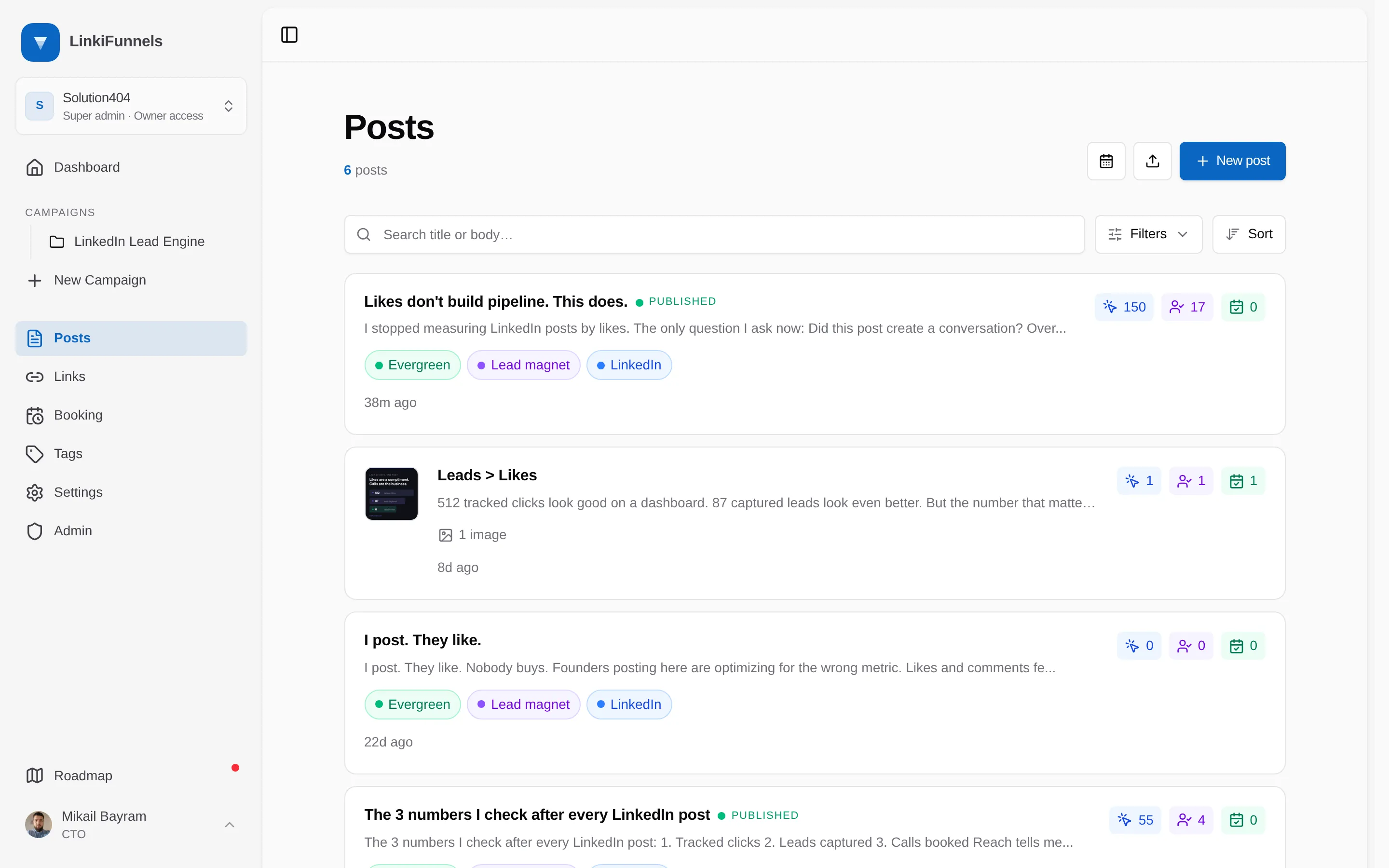Click the Roadmap map icon
The height and width of the screenshot is (868, 1389).
pyautogui.click(x=34, y=775)
